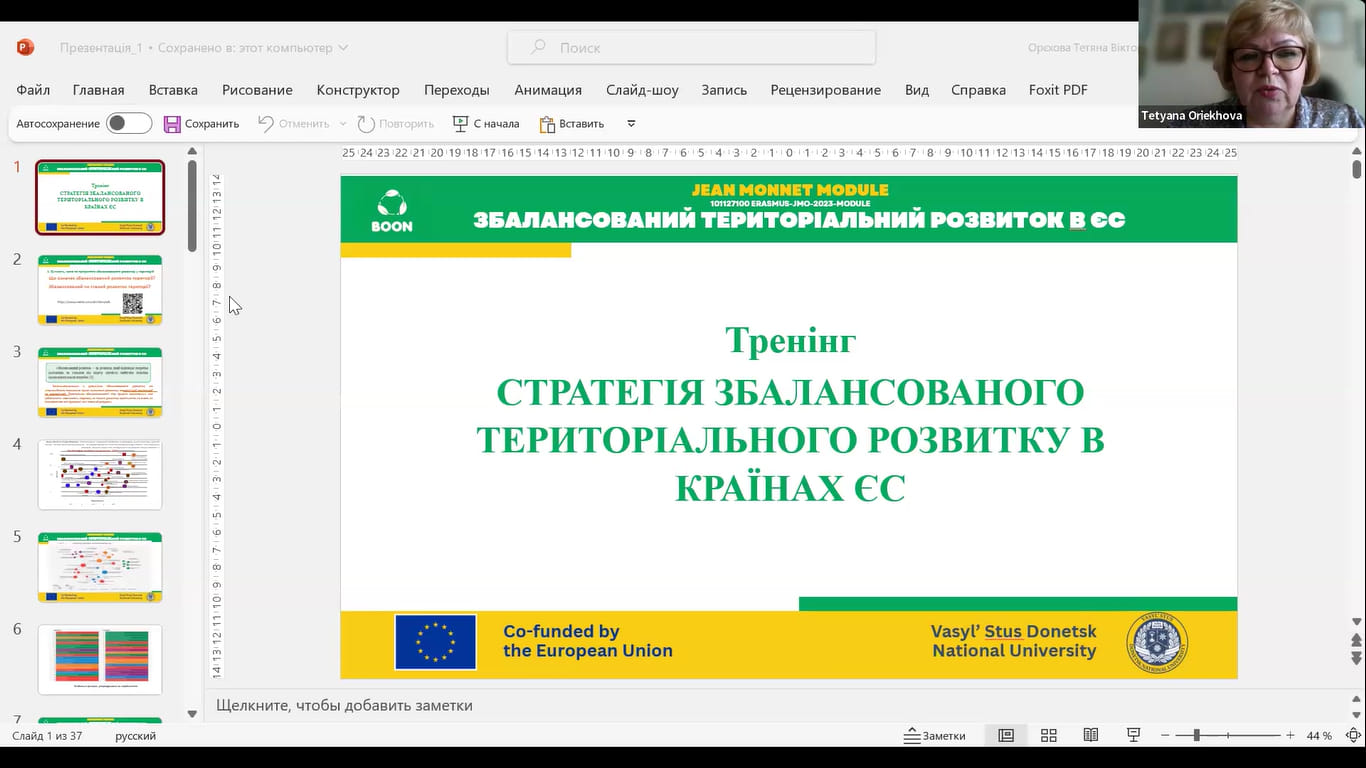Switch to Normal view icon
1366x768 pixels.
coord(1006,736)
